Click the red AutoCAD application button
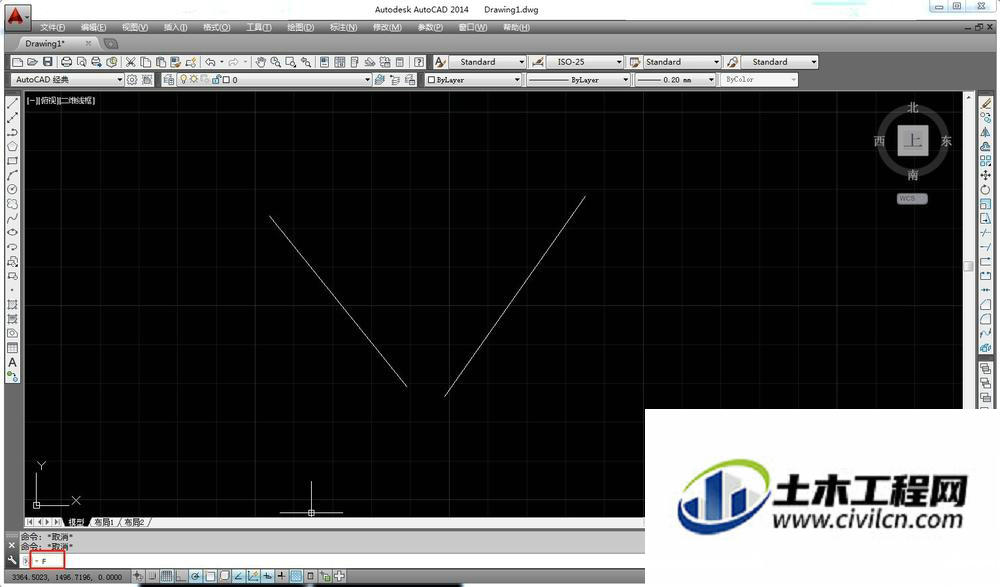The width and height of the screenshot is (1000, 587). coord(17,17)
